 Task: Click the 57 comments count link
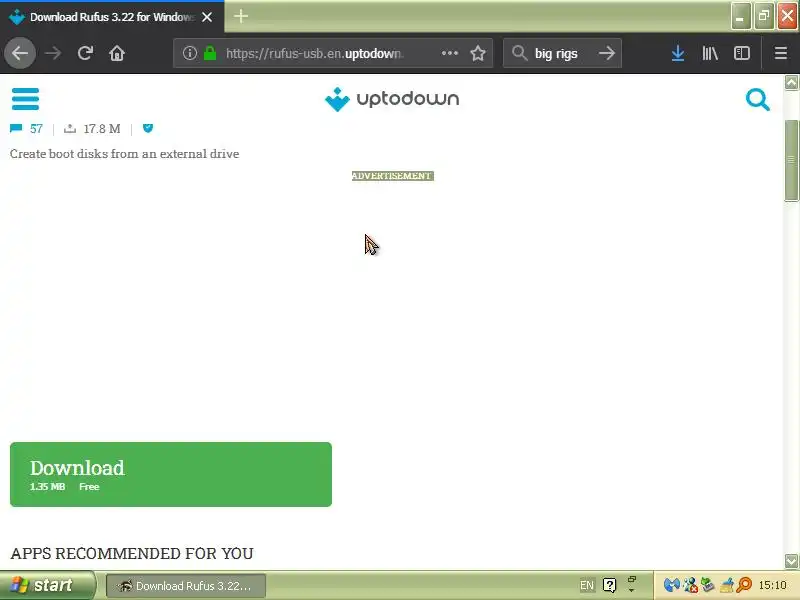coord(36,129)
